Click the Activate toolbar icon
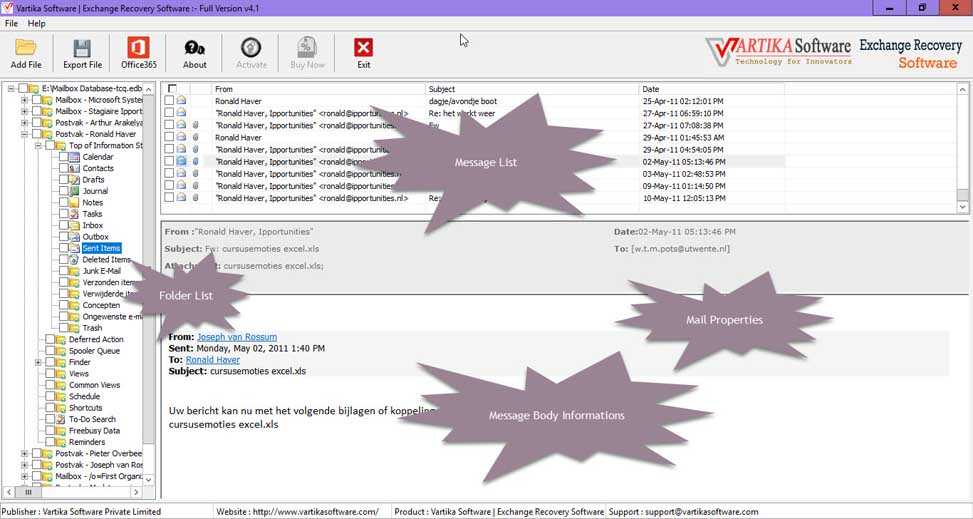The image size is (973, 519). tap(251, 48)
